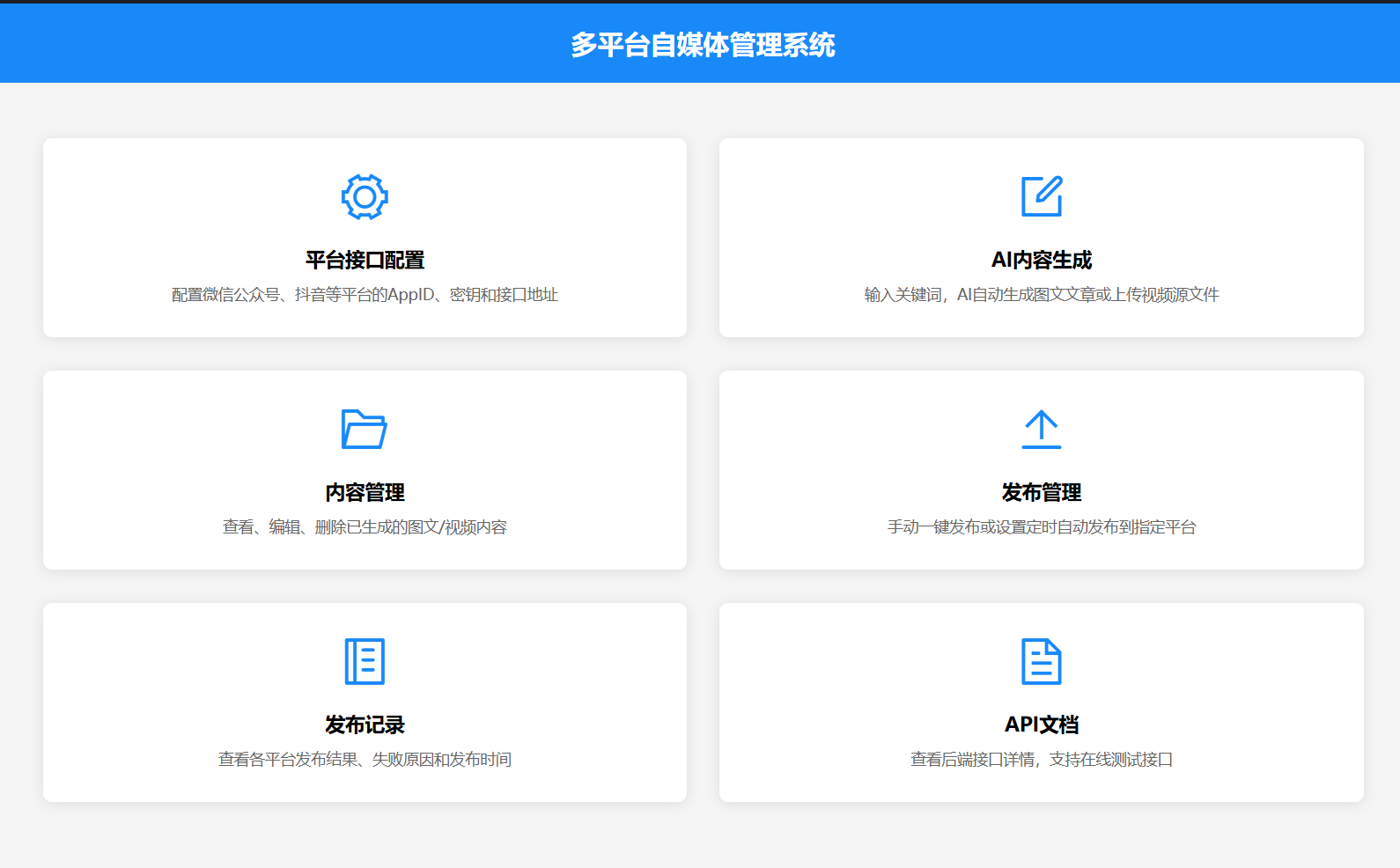This screenshot has width=1400, height=868.
Task: Open the API文档 heading
Action: click(x=1041, y=725)
